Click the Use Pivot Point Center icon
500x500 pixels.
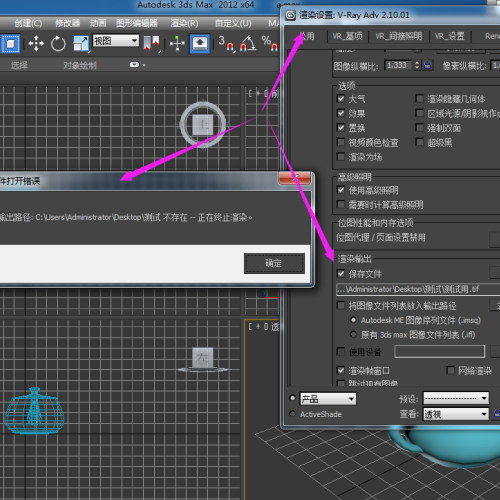click(x=151, y=43)
